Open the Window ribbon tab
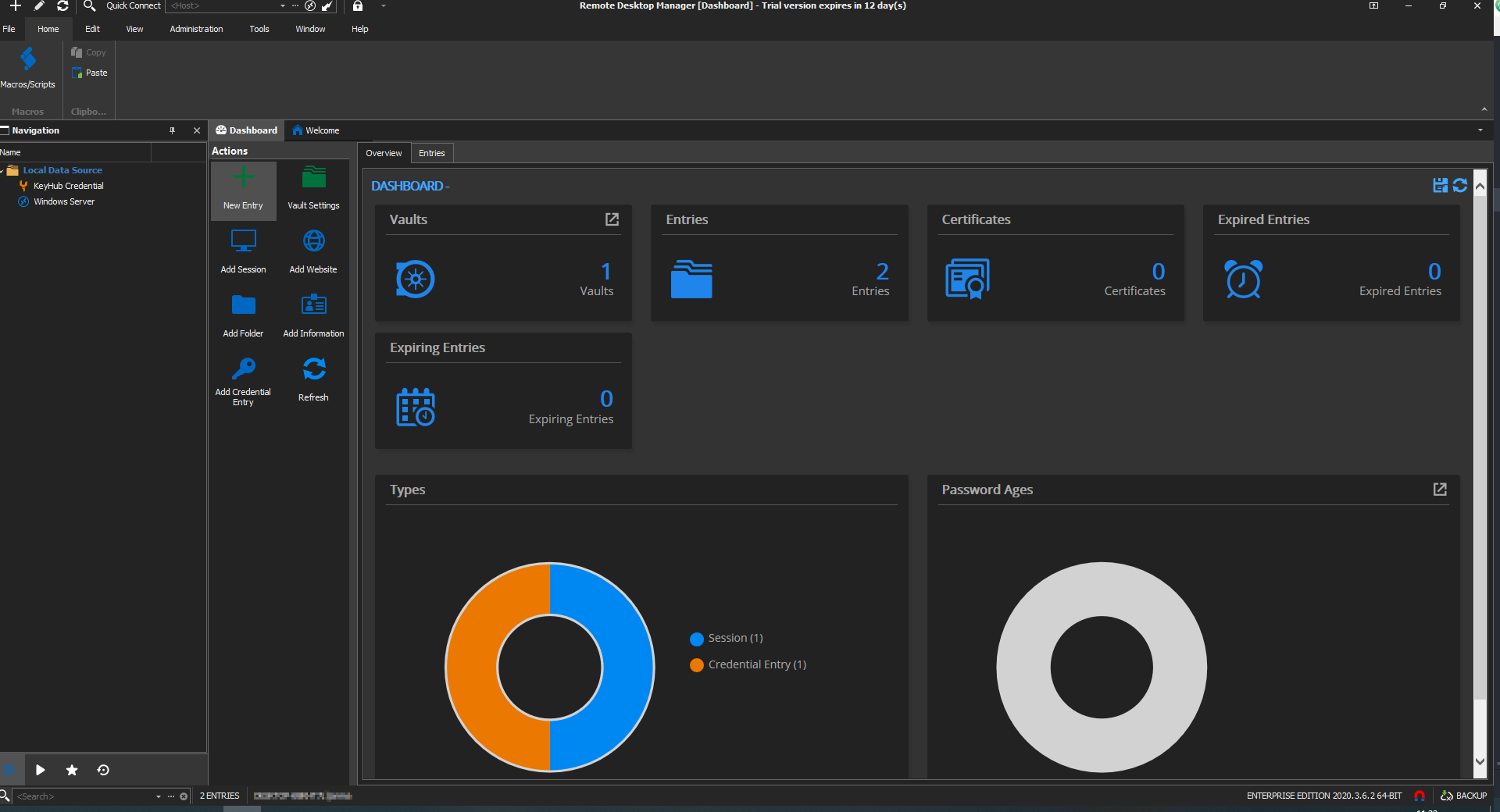Screen dimensions: 1500x812 (310, 29)
